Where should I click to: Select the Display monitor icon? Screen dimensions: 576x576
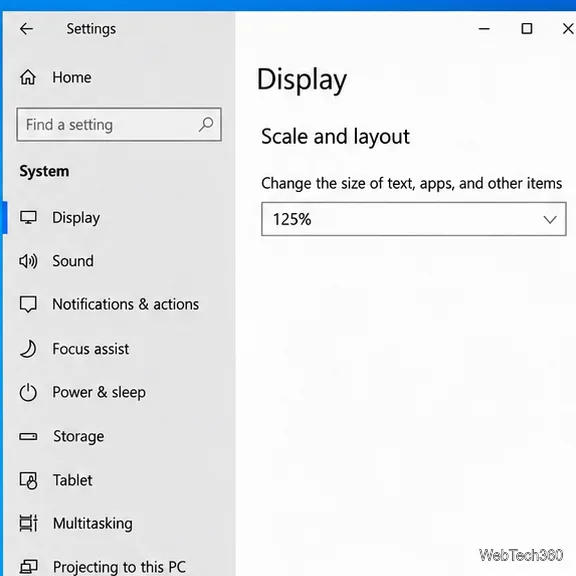(x=28, y=217)
